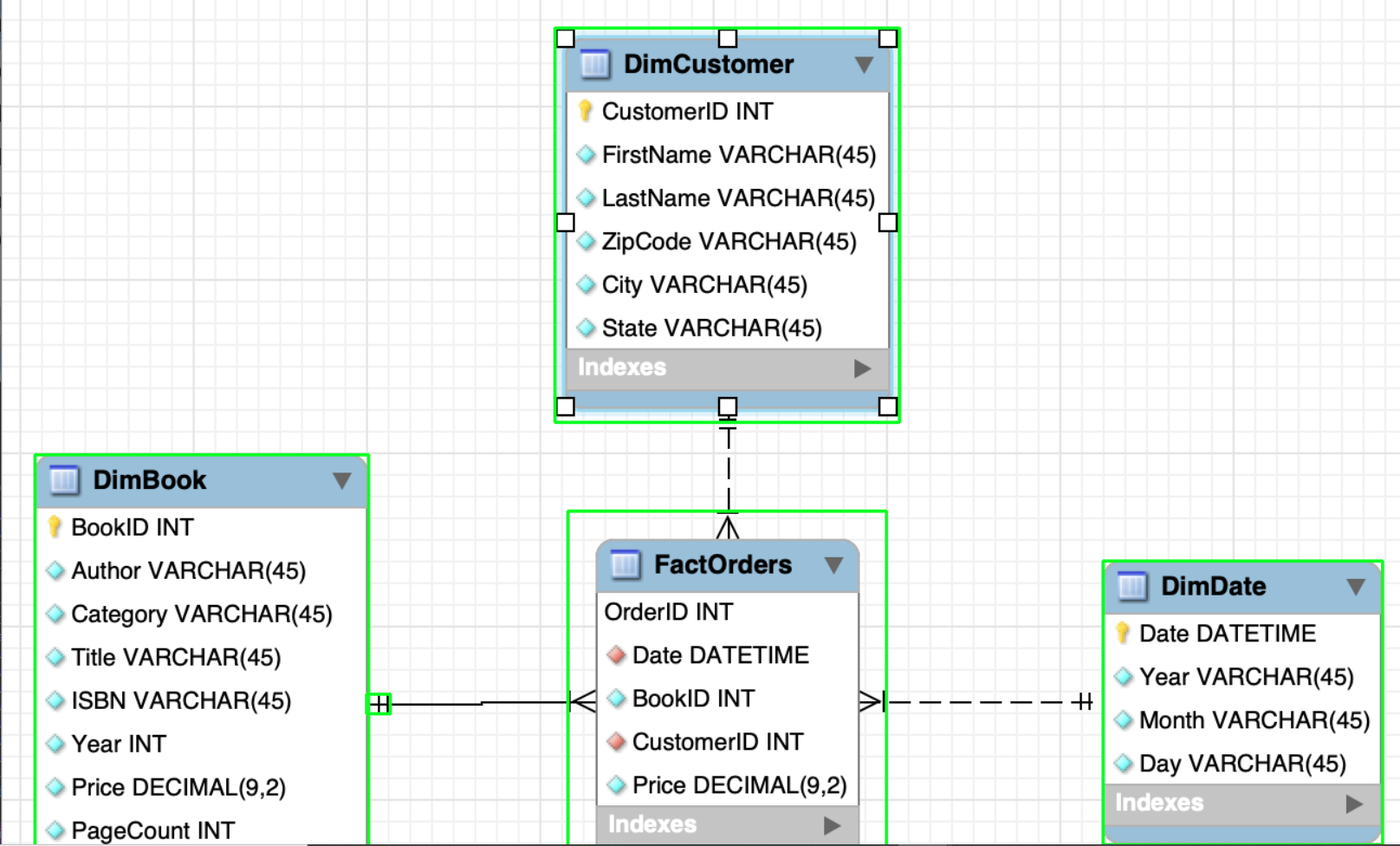Click the FactOrders table icon
Viewport: 1400px width, 846px height.
[625, 564]
